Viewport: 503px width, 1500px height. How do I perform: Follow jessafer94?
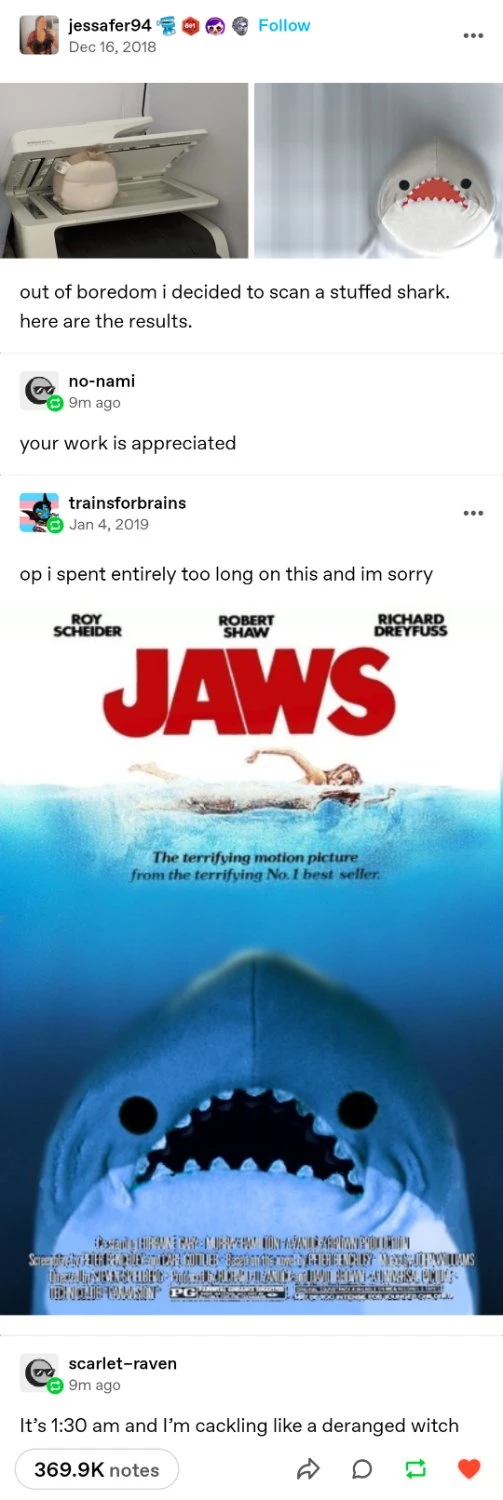pos(284,25)
